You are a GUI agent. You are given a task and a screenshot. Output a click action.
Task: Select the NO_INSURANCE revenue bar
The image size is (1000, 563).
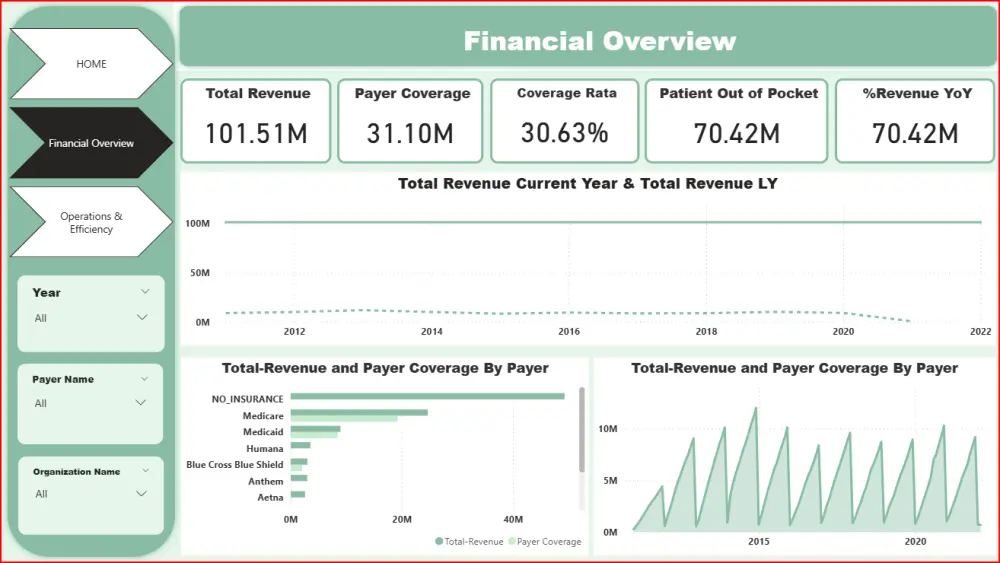pyautogui.click(x=427, y=397)
